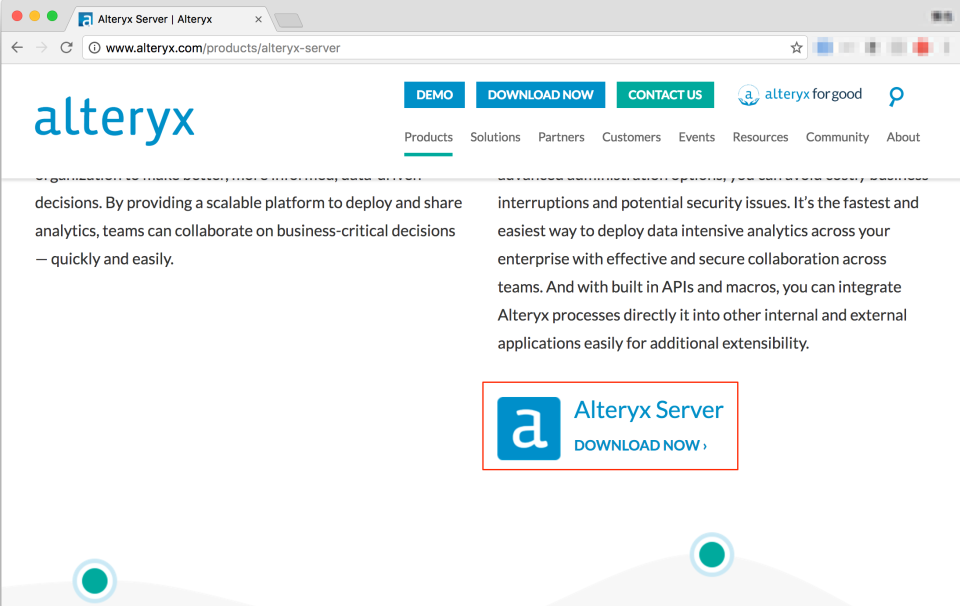Viewport: 960px width, 606px height.
Task: Click the DEMO button
Action: (x=434, y=94)
